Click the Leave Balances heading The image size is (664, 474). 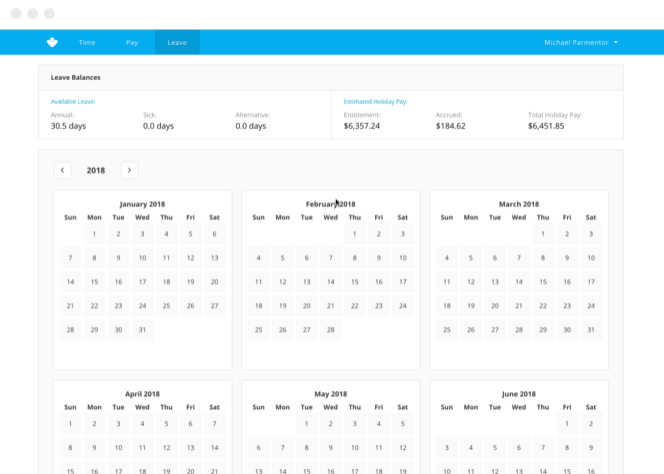[x=75, y=78]
